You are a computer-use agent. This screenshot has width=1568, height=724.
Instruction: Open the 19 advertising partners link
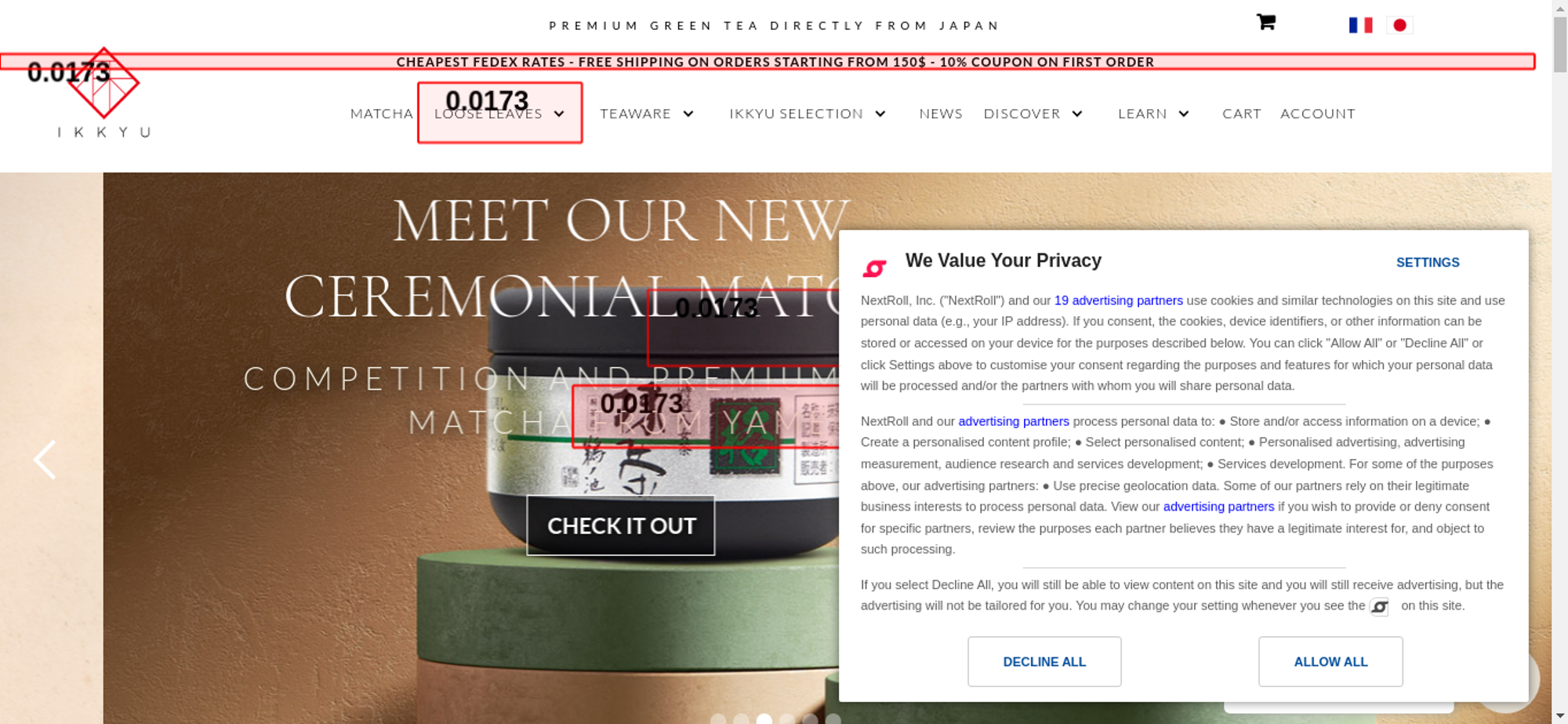(1118, 300)
